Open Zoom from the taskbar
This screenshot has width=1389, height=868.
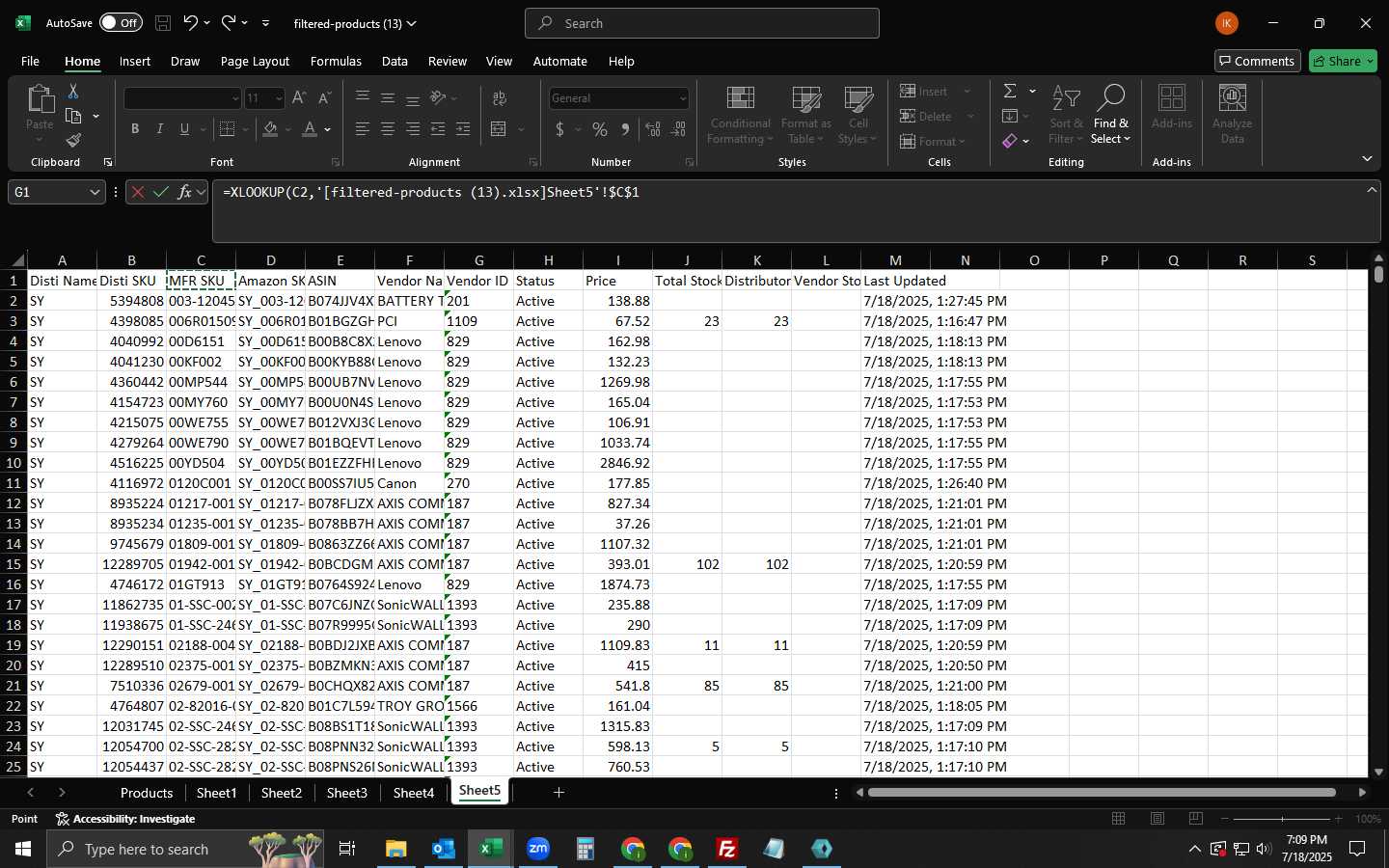[538, 849]
